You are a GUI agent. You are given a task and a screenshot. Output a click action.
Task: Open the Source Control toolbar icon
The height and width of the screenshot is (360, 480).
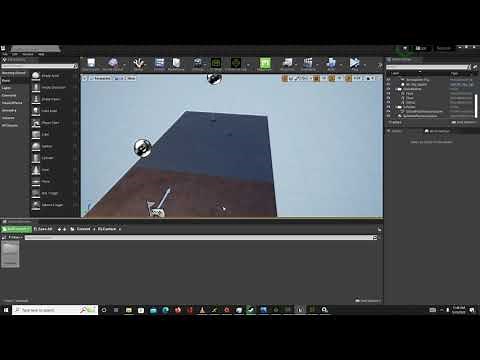(113, 63)
